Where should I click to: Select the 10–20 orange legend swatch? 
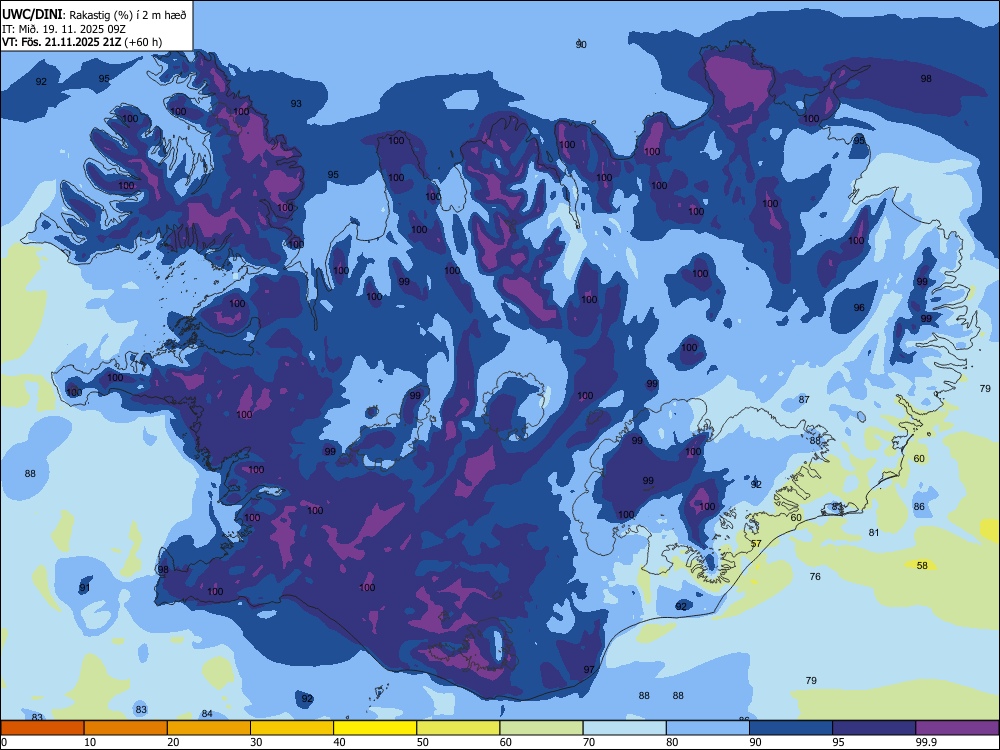126,728
